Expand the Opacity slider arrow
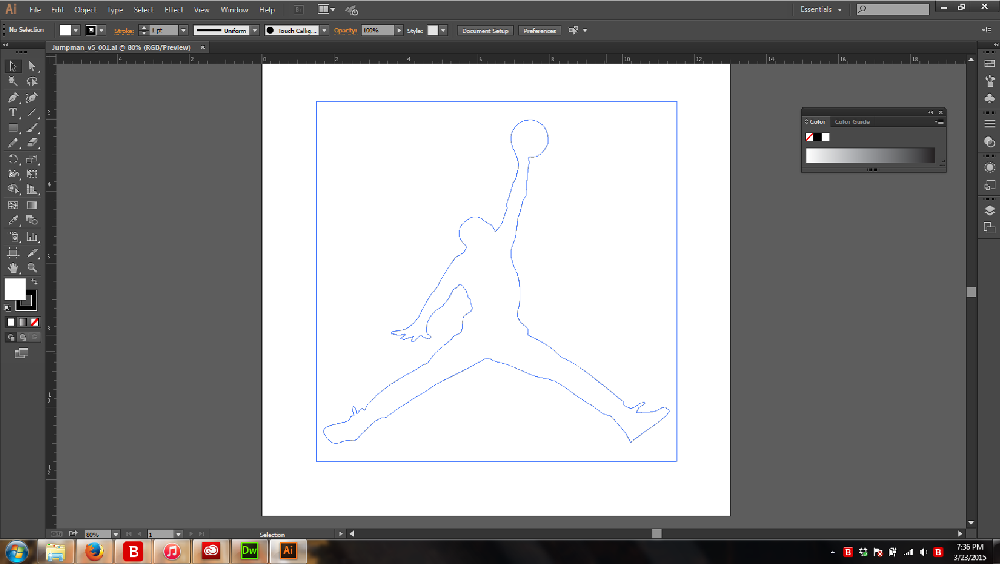Image resolution: width=1000 pixels, height=564 pixels. pos(399,31)
